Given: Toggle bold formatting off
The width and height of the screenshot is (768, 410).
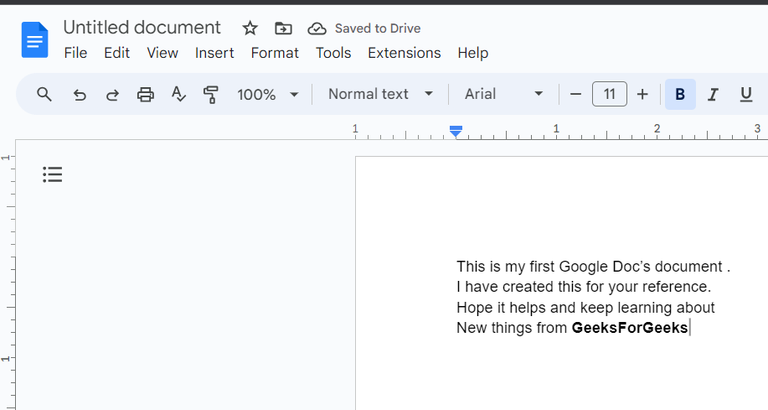Looking at the screenshot, I should coord(680,94).
